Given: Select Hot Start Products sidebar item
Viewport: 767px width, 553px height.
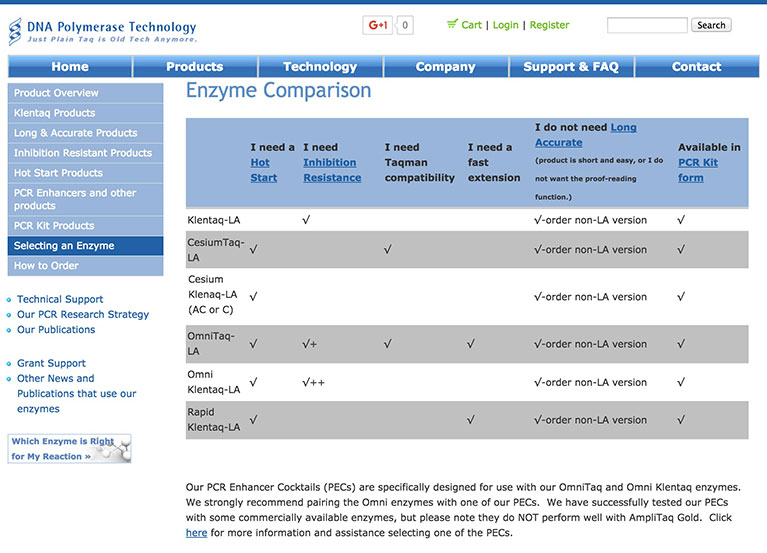Looking at the screenshot, I should pos(86,173).
